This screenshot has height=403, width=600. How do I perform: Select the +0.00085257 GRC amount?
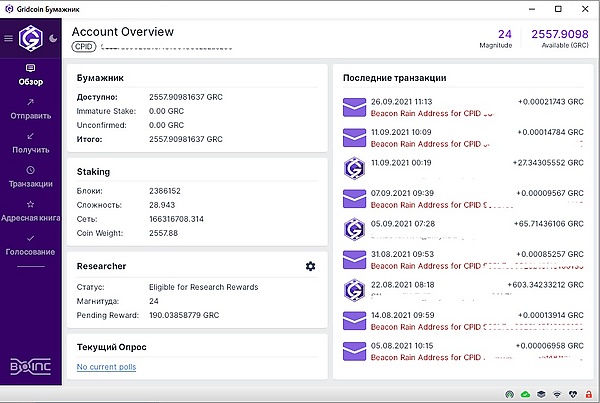(550, 254)
